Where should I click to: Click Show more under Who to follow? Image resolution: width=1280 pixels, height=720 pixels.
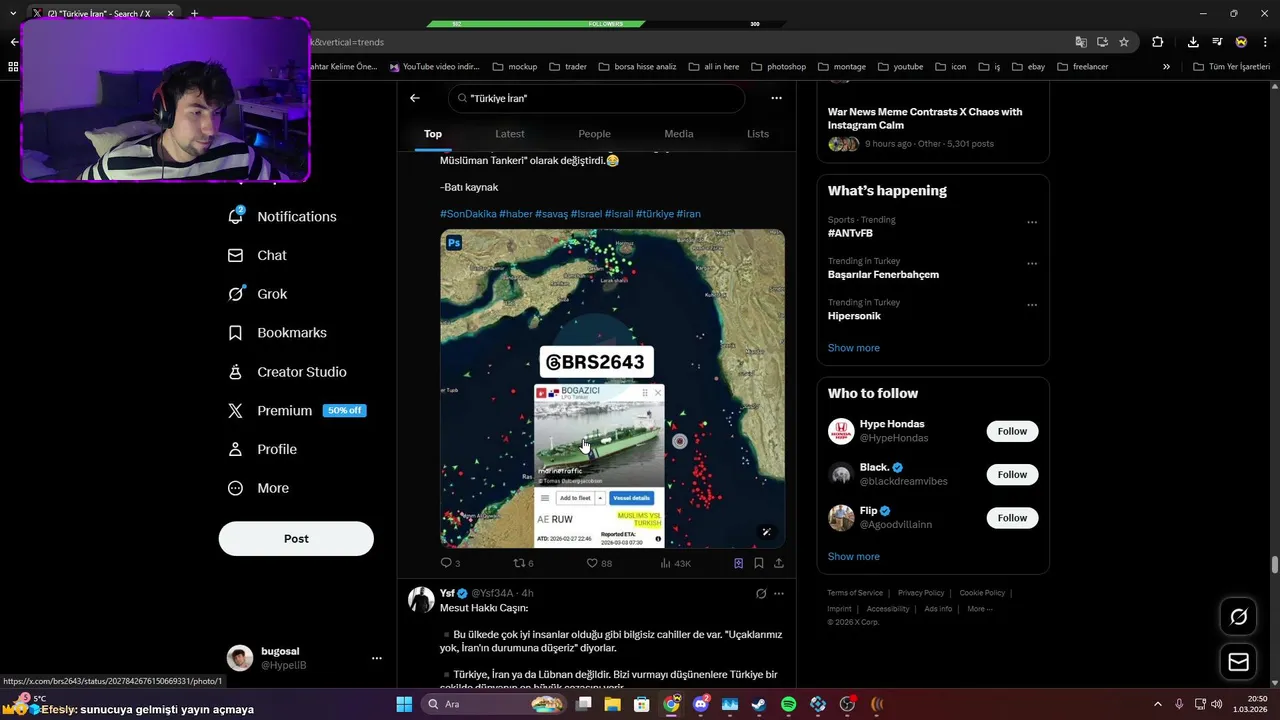point(854,556)
